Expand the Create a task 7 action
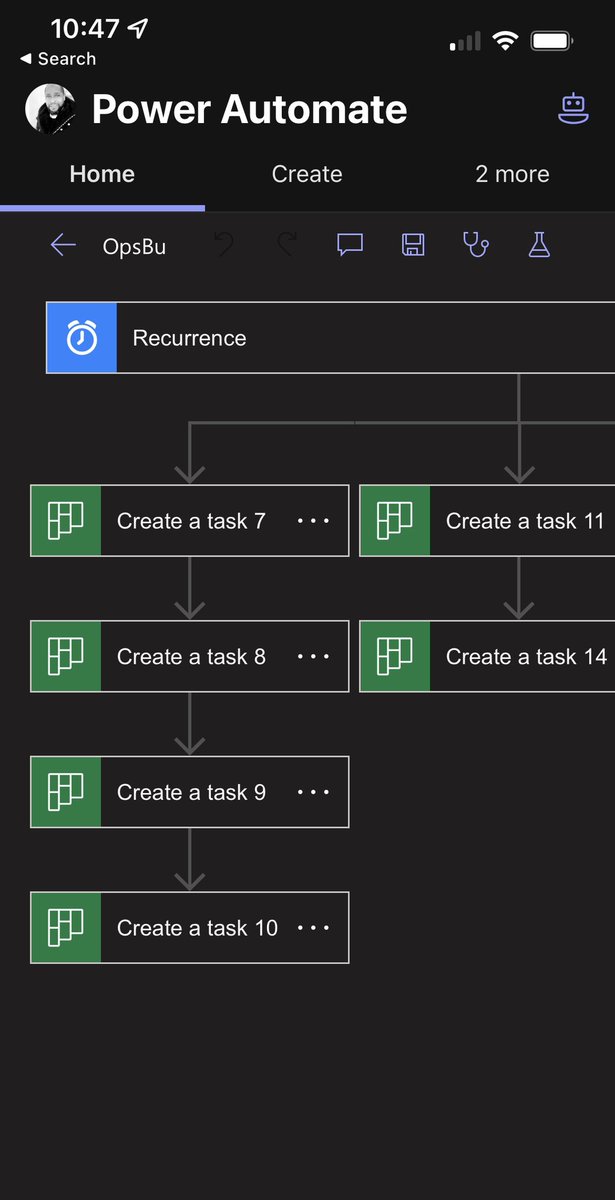Image resolution: width=615 pixels, height=1200 pixels. 190,521
